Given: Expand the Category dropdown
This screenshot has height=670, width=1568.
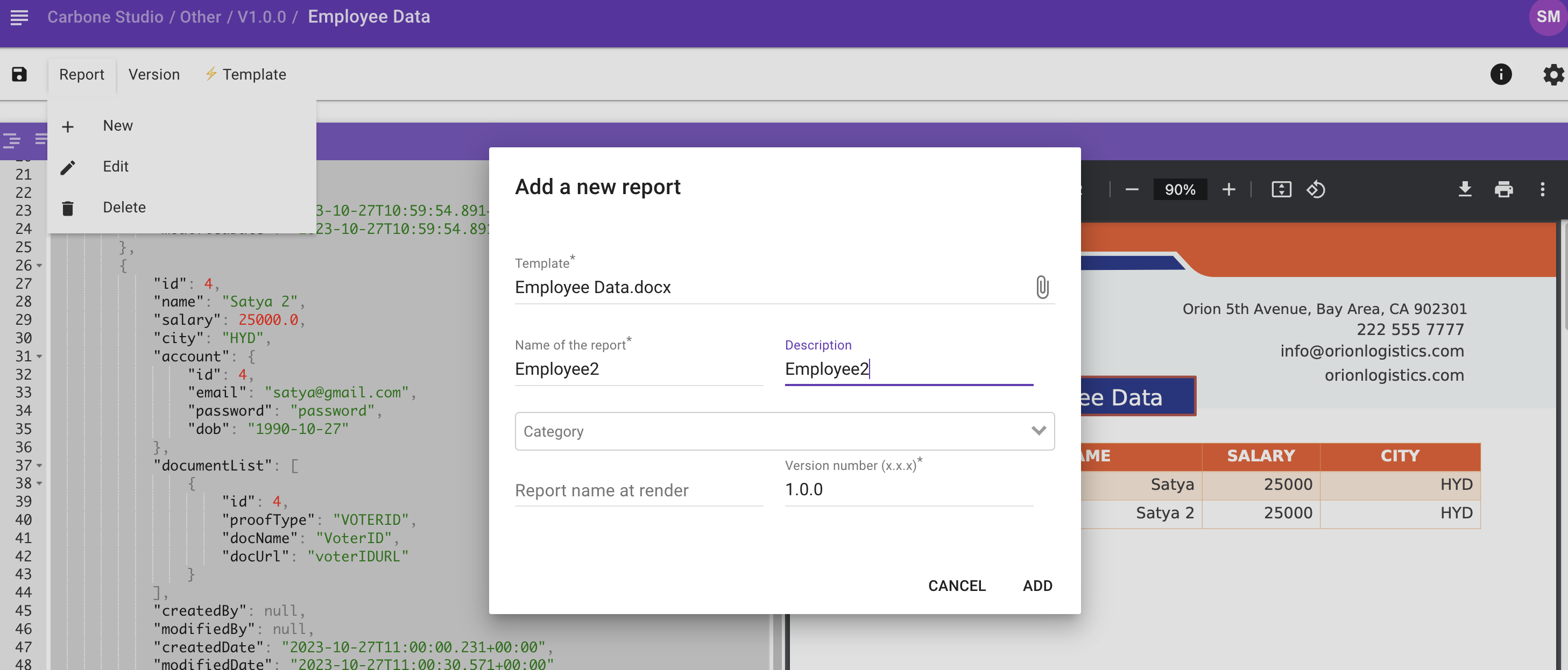Looking at the screenshot, I should pyautogui.click(x=1039, y=431).
